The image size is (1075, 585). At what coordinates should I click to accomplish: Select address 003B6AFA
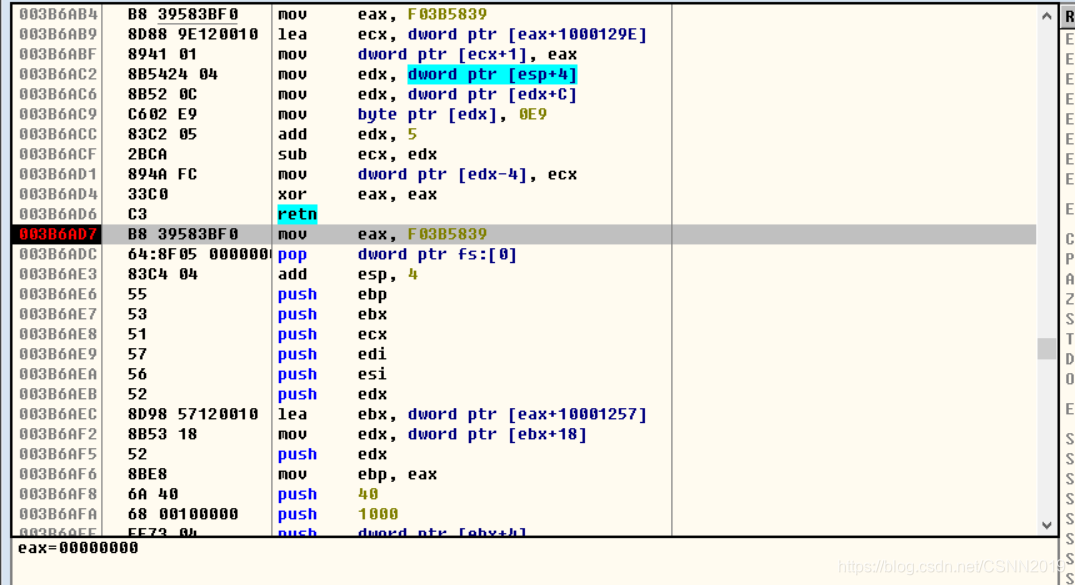58,514
